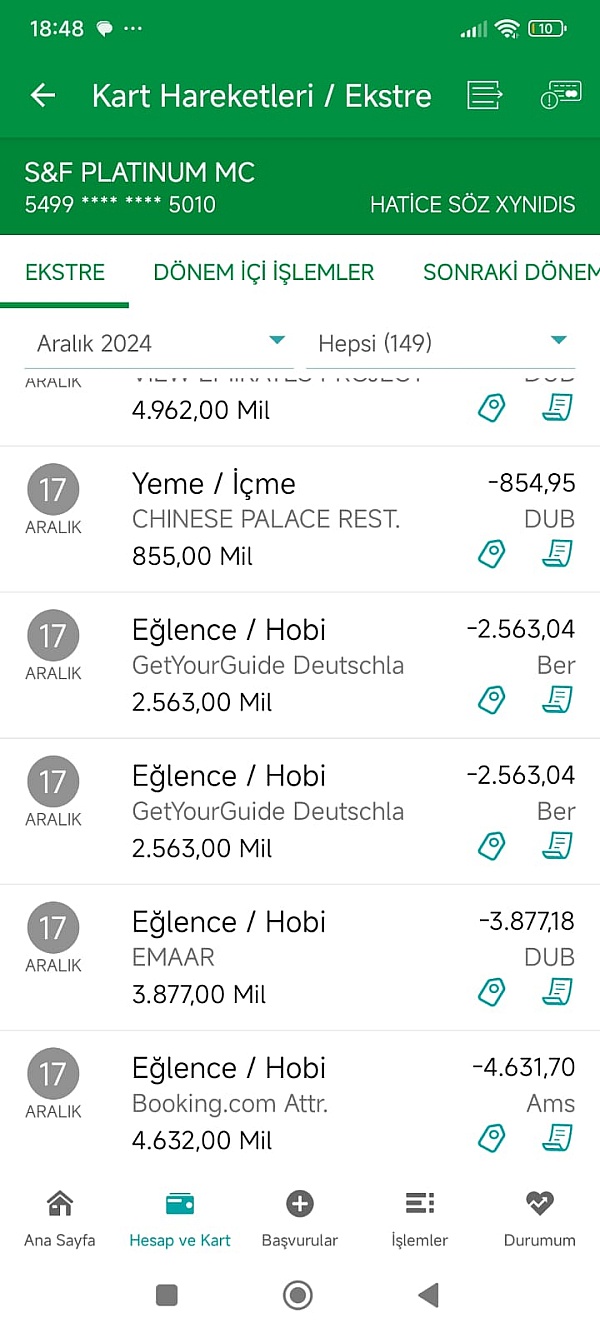The height and width of the screenshot is (1333, 600).
Task: Open the Hepsi (149) filter dropdown
Action: 442,344
